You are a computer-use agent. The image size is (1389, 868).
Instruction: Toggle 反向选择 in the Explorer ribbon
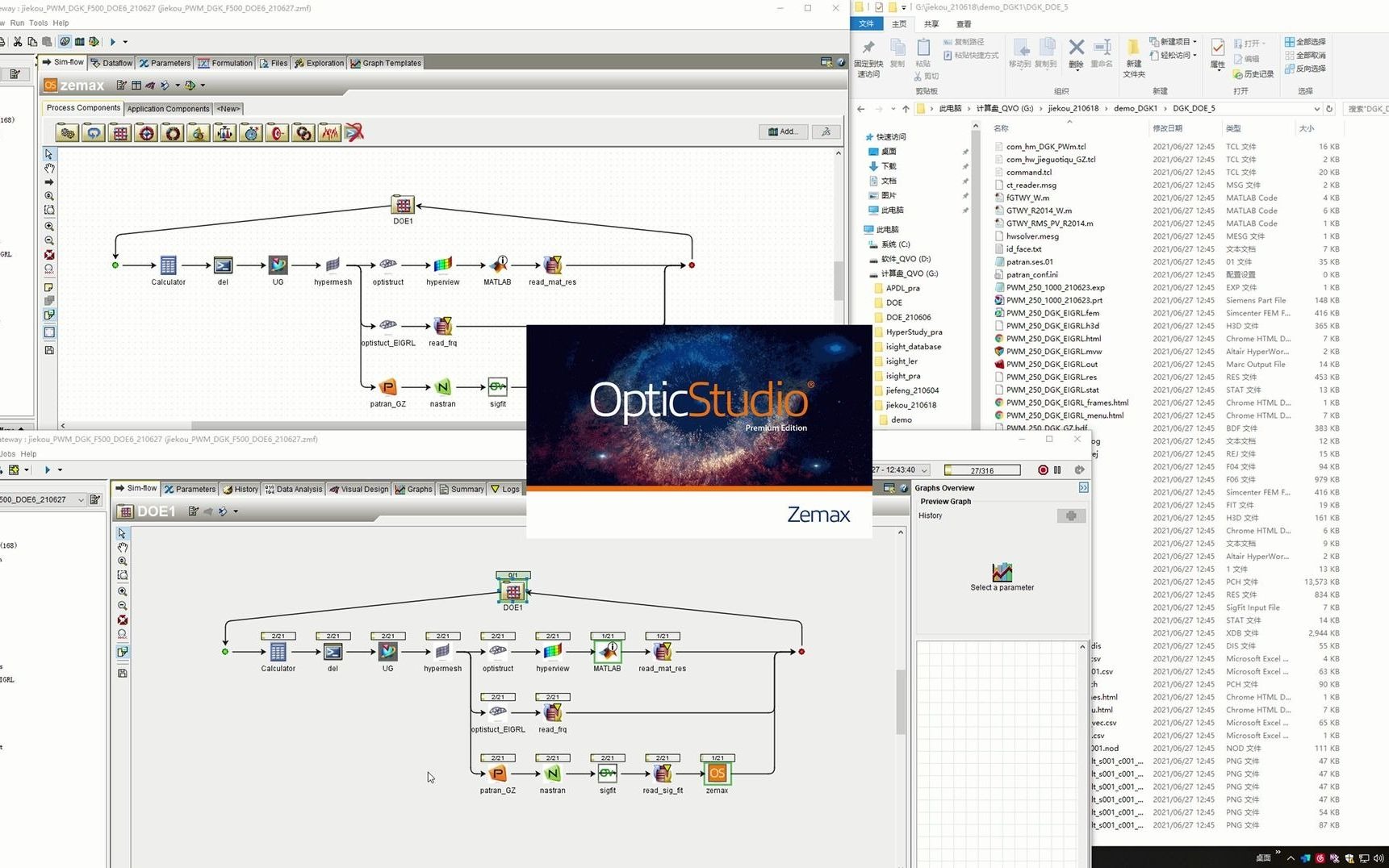[1306, 69]
